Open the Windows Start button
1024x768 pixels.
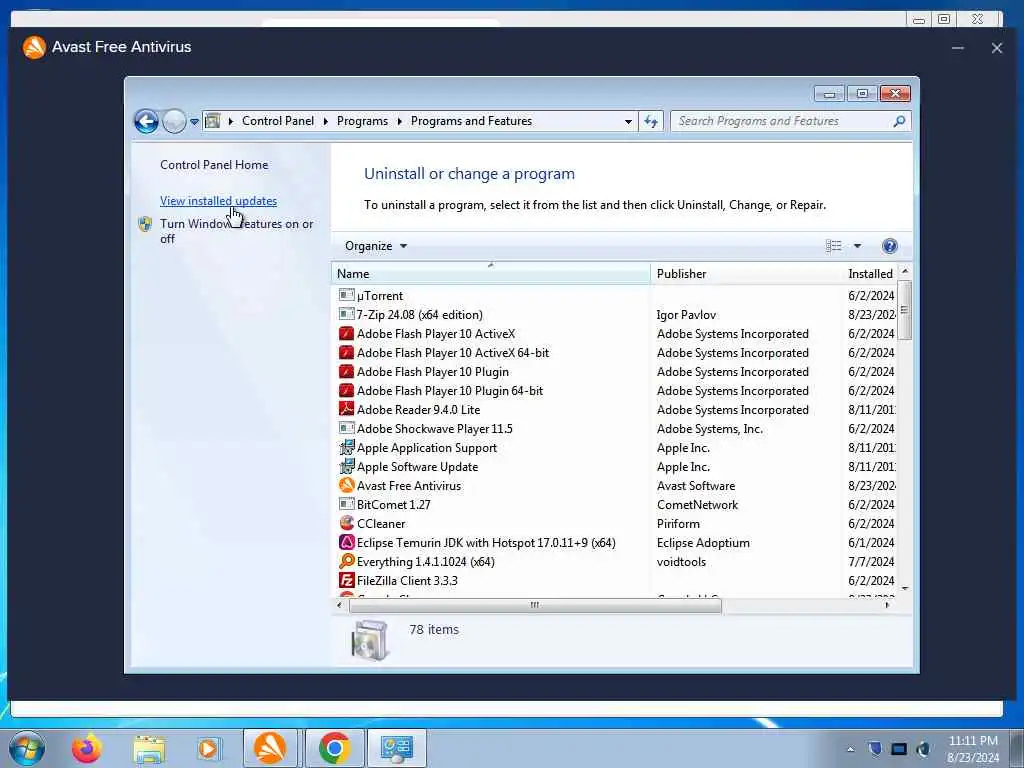pos(26,748)
